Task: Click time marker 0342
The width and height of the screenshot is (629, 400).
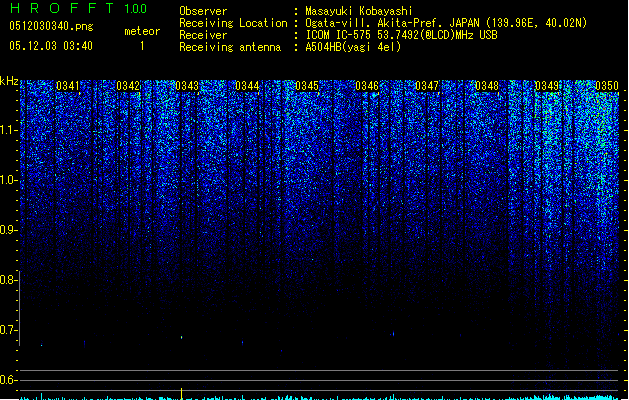Action: [x=128, y=86]
